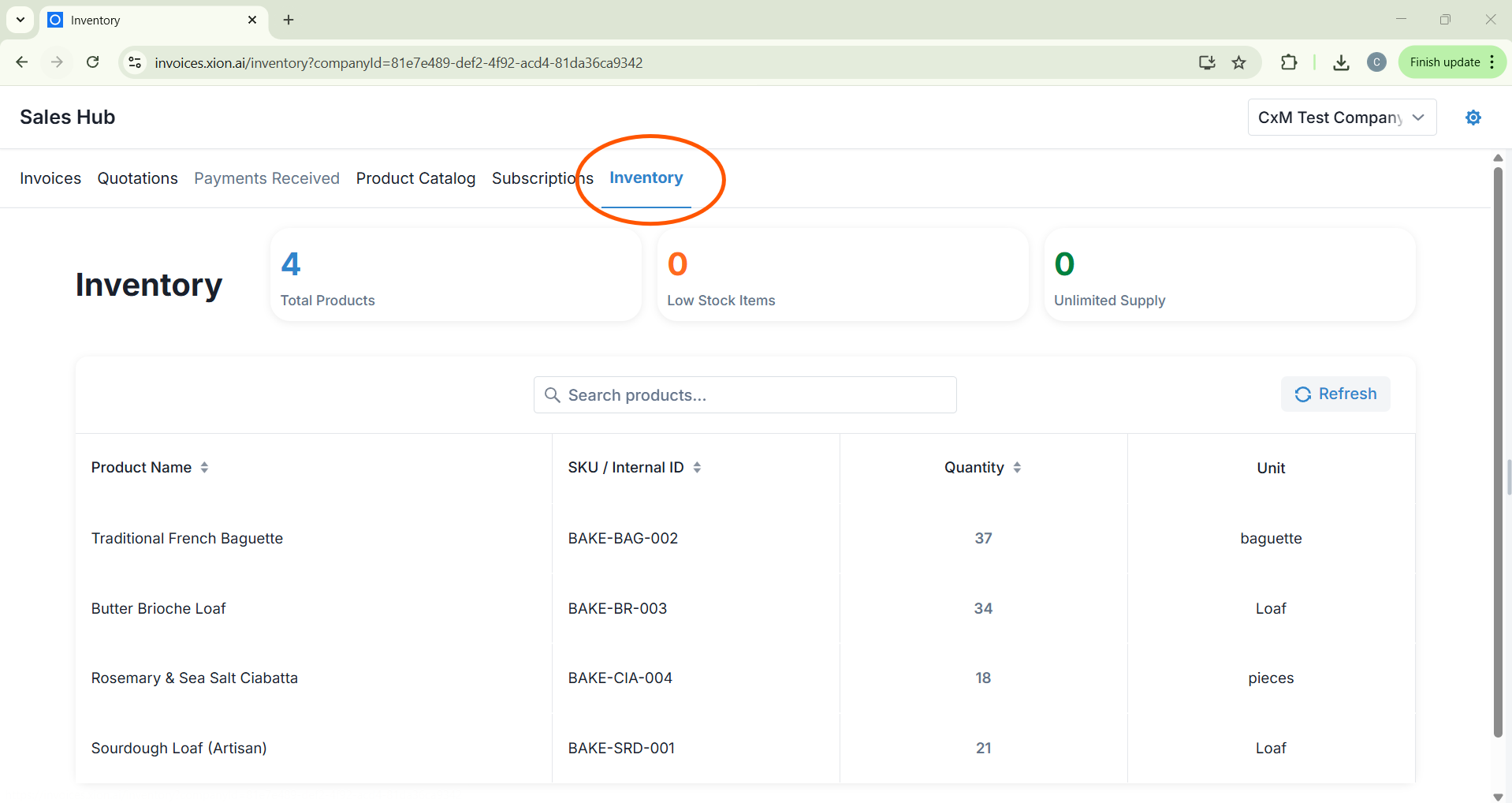
Task: Click the install app icon in the address bar
Action: point(1206,62)
